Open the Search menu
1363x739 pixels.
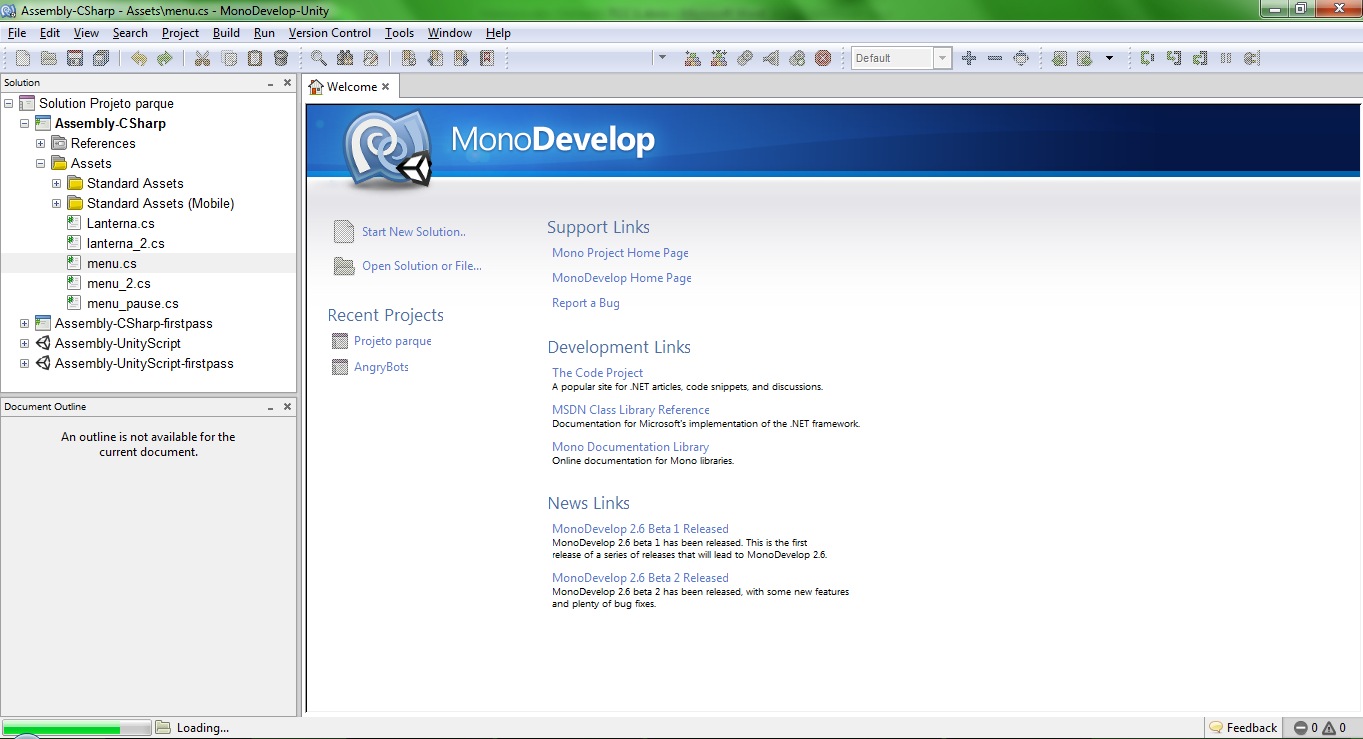pyautogui.click(x=130, y=33)
